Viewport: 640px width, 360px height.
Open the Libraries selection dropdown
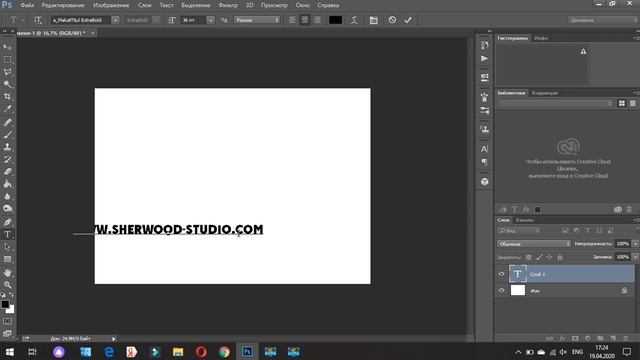[x=556, y=104]
